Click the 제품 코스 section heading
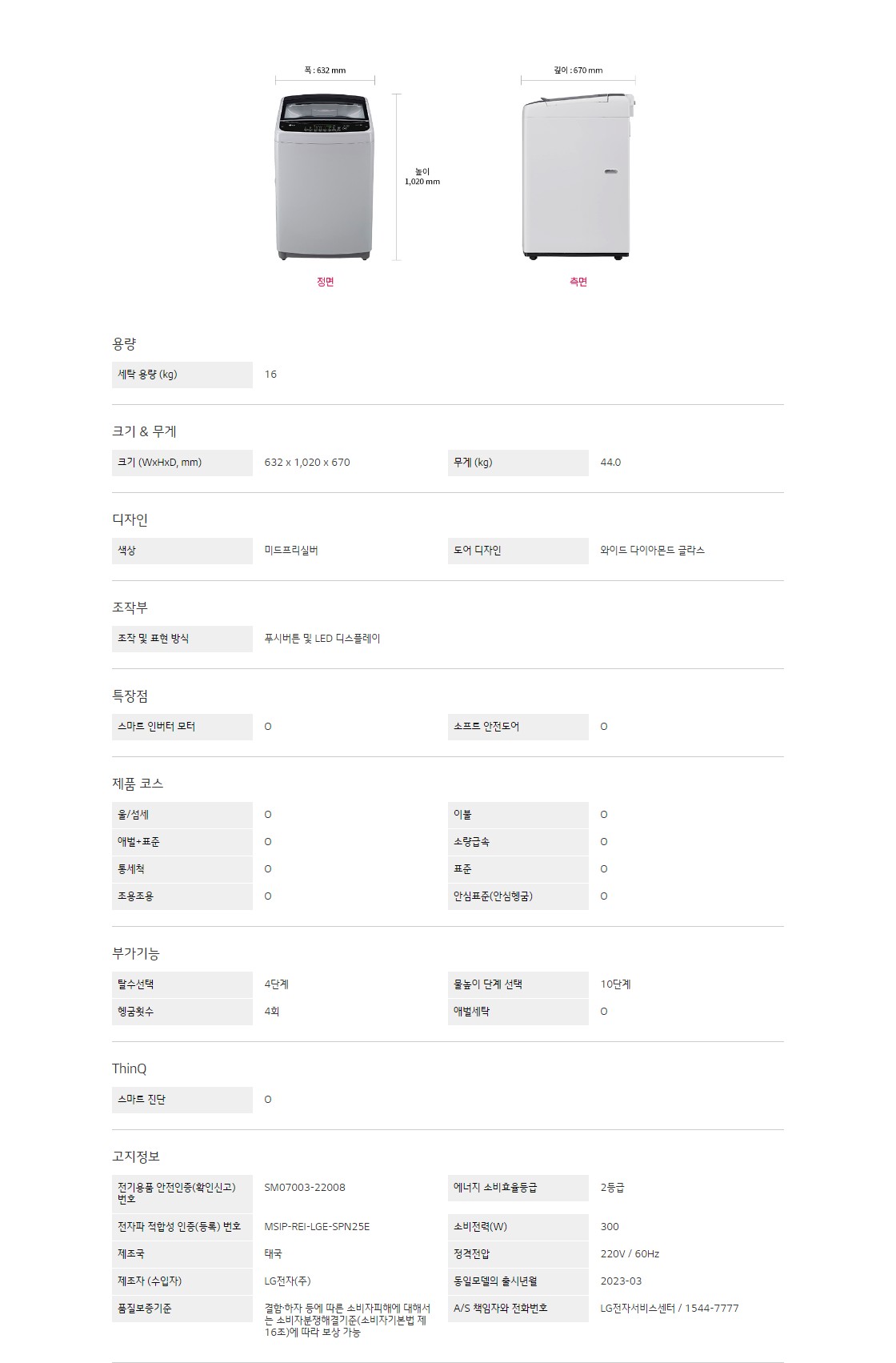This screenshot has height=1363, width=896. tap(138, 784)
